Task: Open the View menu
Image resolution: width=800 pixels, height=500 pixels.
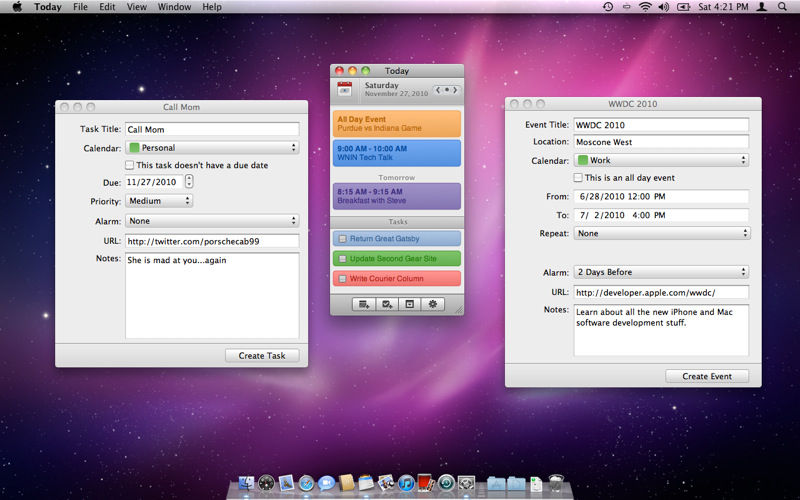Action: 136,7
